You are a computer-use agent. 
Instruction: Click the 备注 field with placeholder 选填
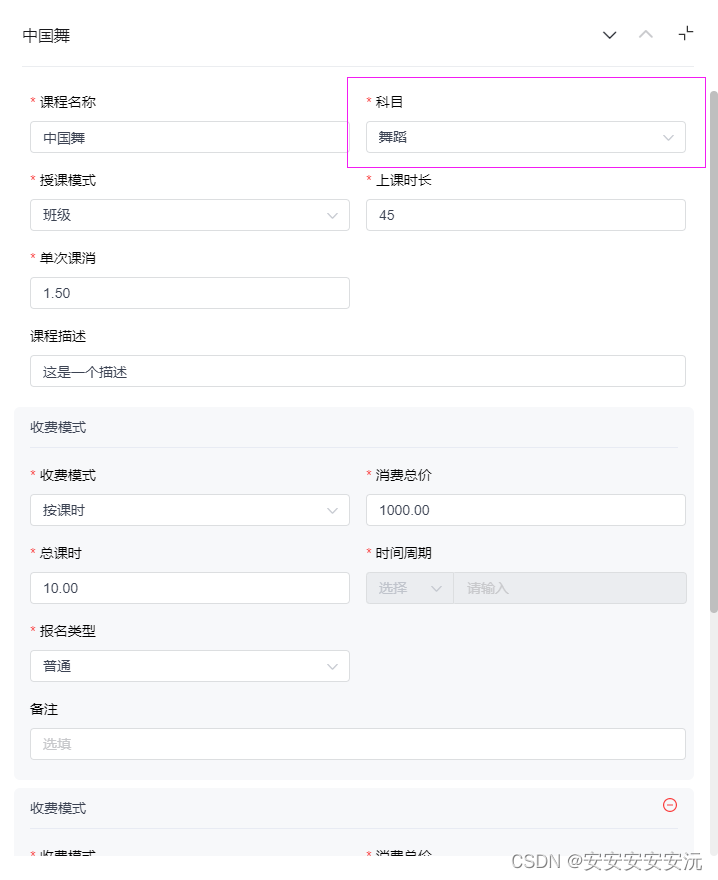point(358,744)
